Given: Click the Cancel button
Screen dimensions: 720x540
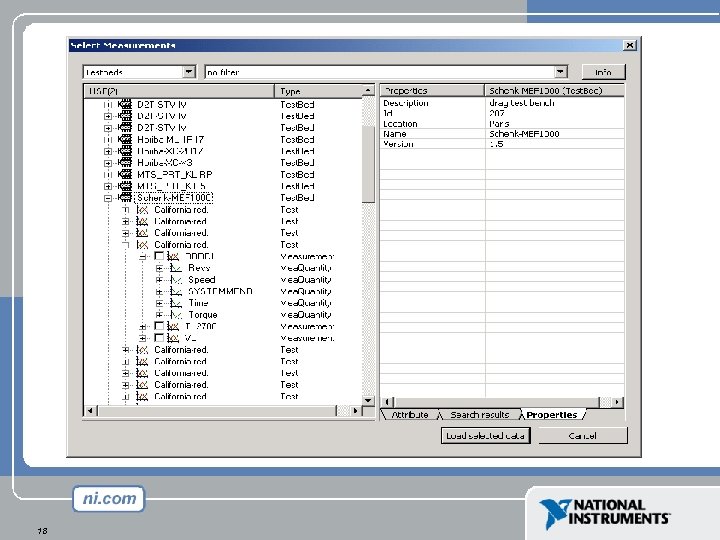Looking at the screenshot, I should [582, 435].
